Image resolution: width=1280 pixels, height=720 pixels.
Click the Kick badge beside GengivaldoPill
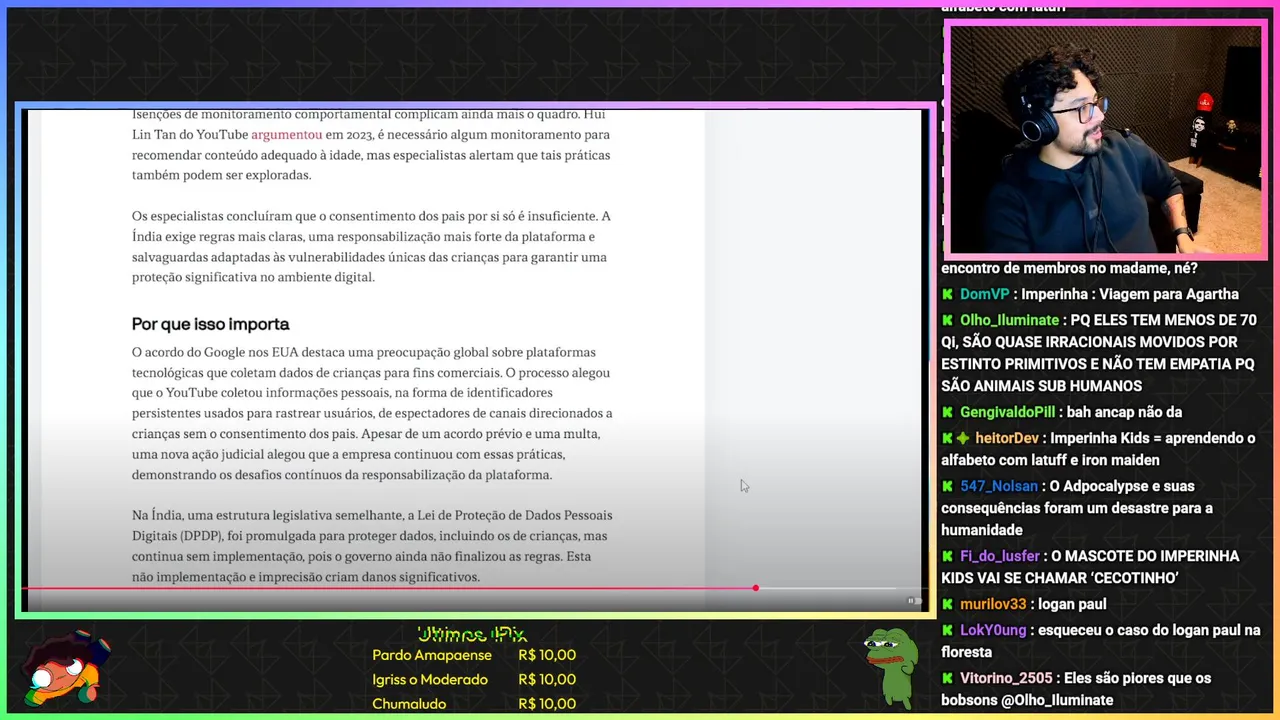click(947, 412)
